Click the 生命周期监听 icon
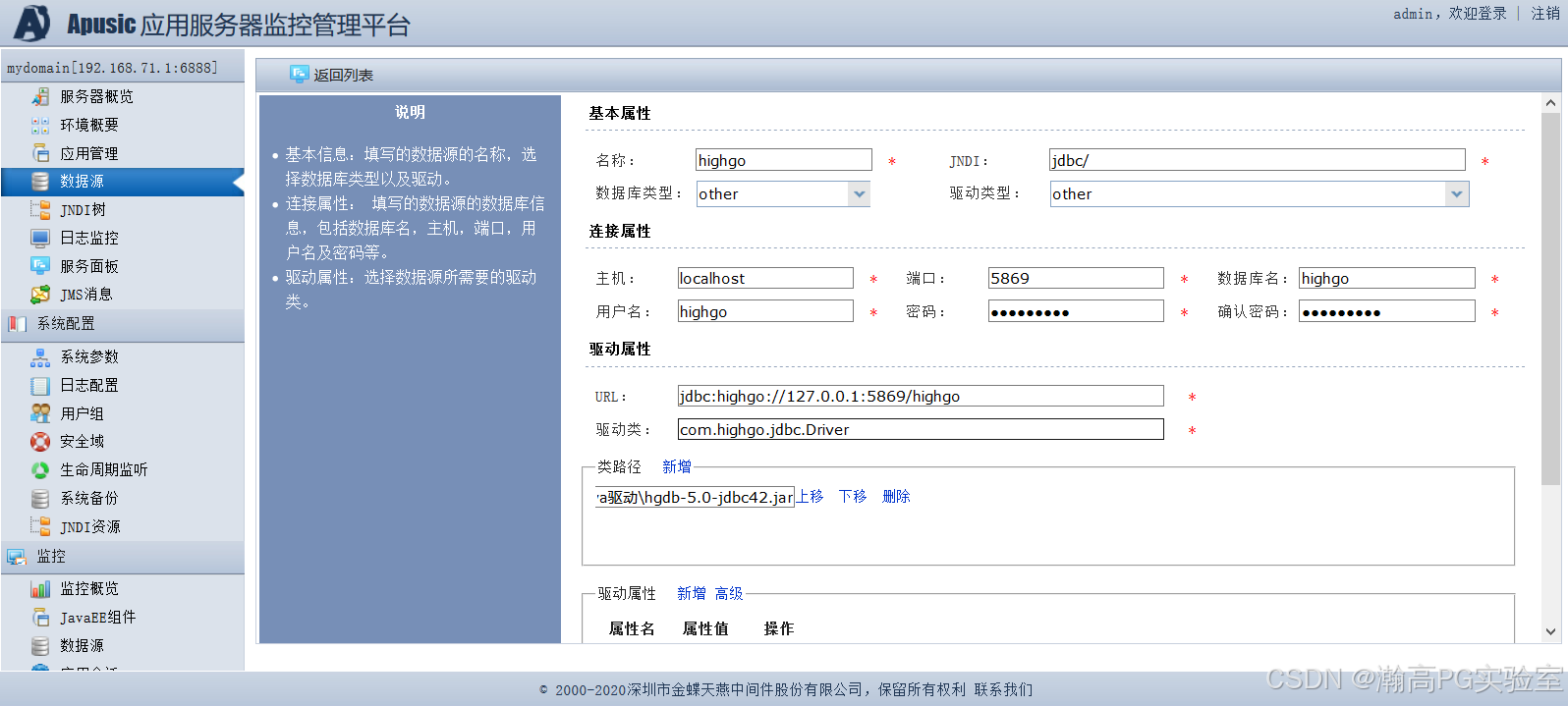Viewport: 1568px width, 706px height. (40, 470)
